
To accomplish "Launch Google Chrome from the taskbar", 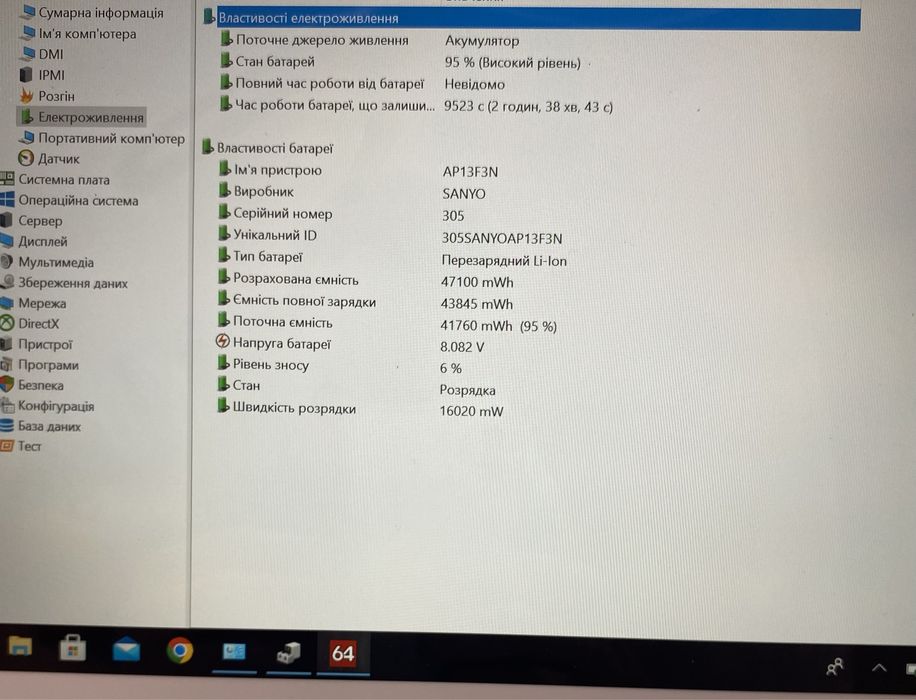I will pyautogui.click(x=180, y=650).
